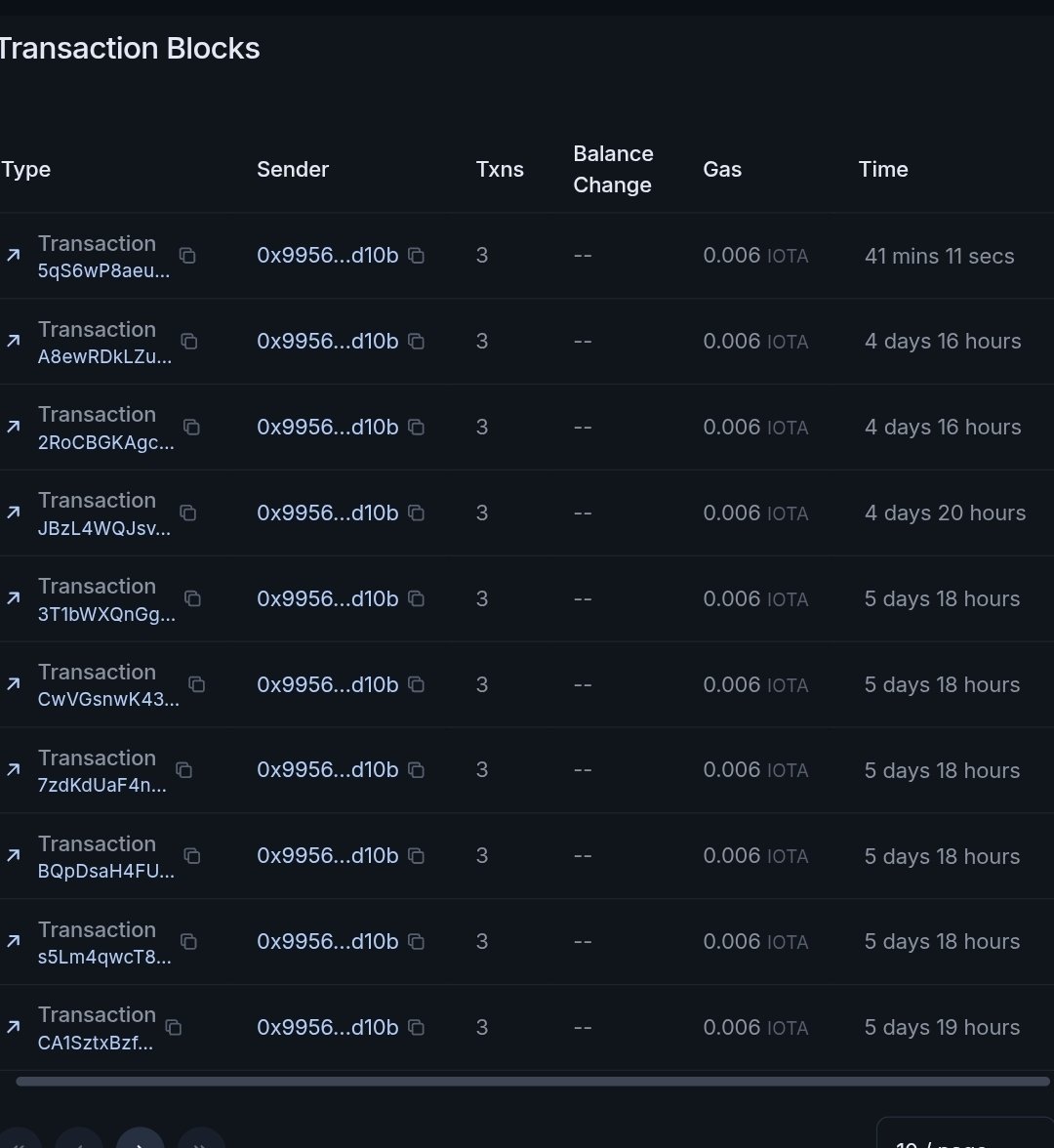Image resolution: width=1054 pixels, height=1148 pixels.
Task: Click the horizontal scrollbar below table
Action: [533, 1082]
